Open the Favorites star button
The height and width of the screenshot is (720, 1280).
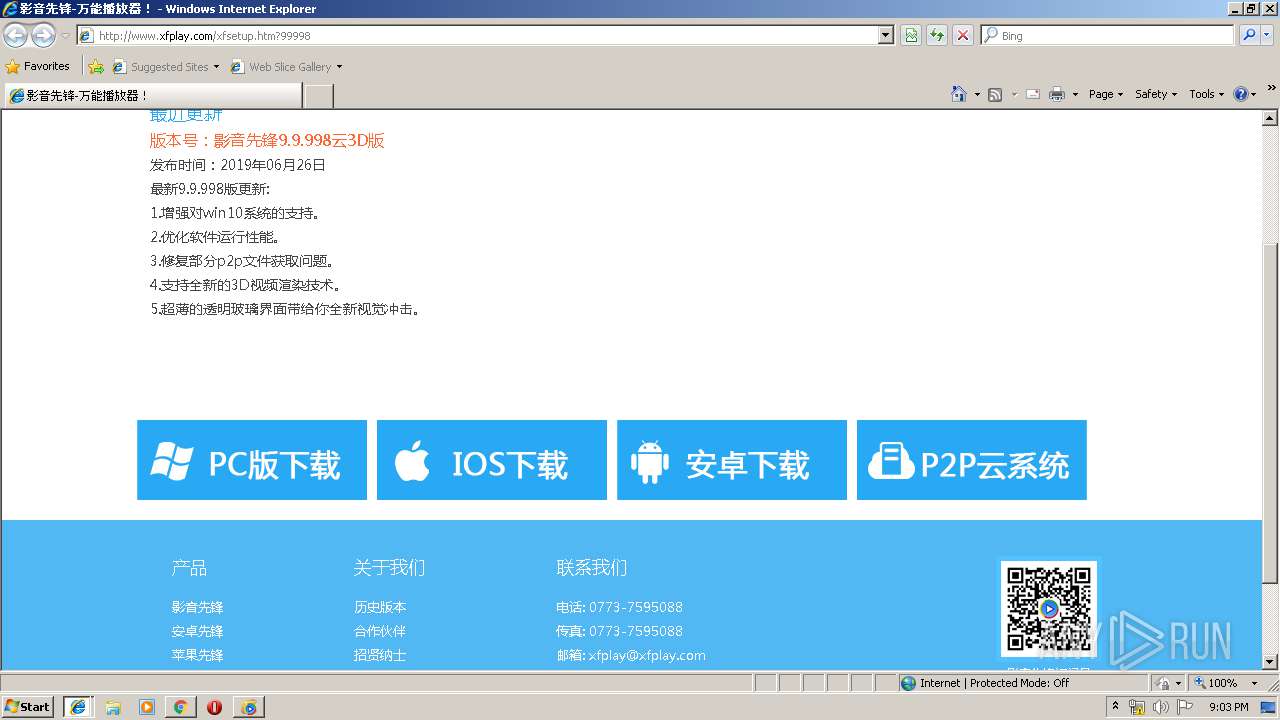tap(38, 66)
